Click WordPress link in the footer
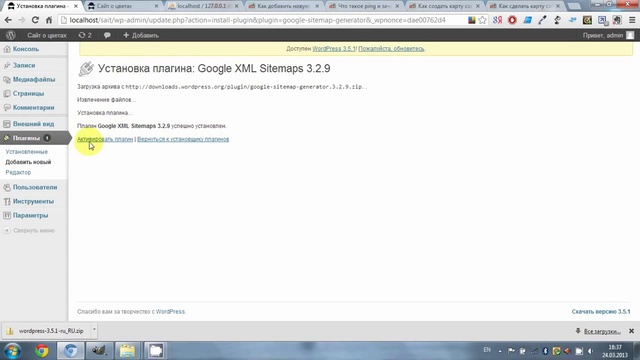 click(x=170, y=311)
